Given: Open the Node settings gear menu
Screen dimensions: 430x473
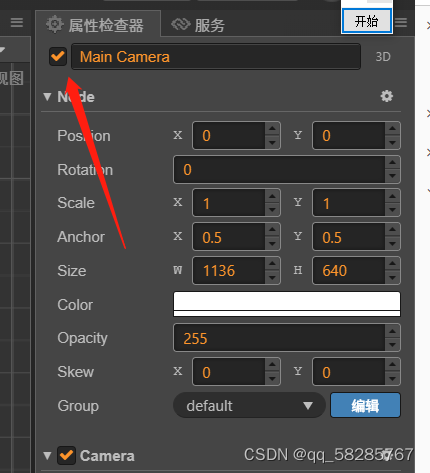Looking at the screenshot, I should [x=387, y=96].
